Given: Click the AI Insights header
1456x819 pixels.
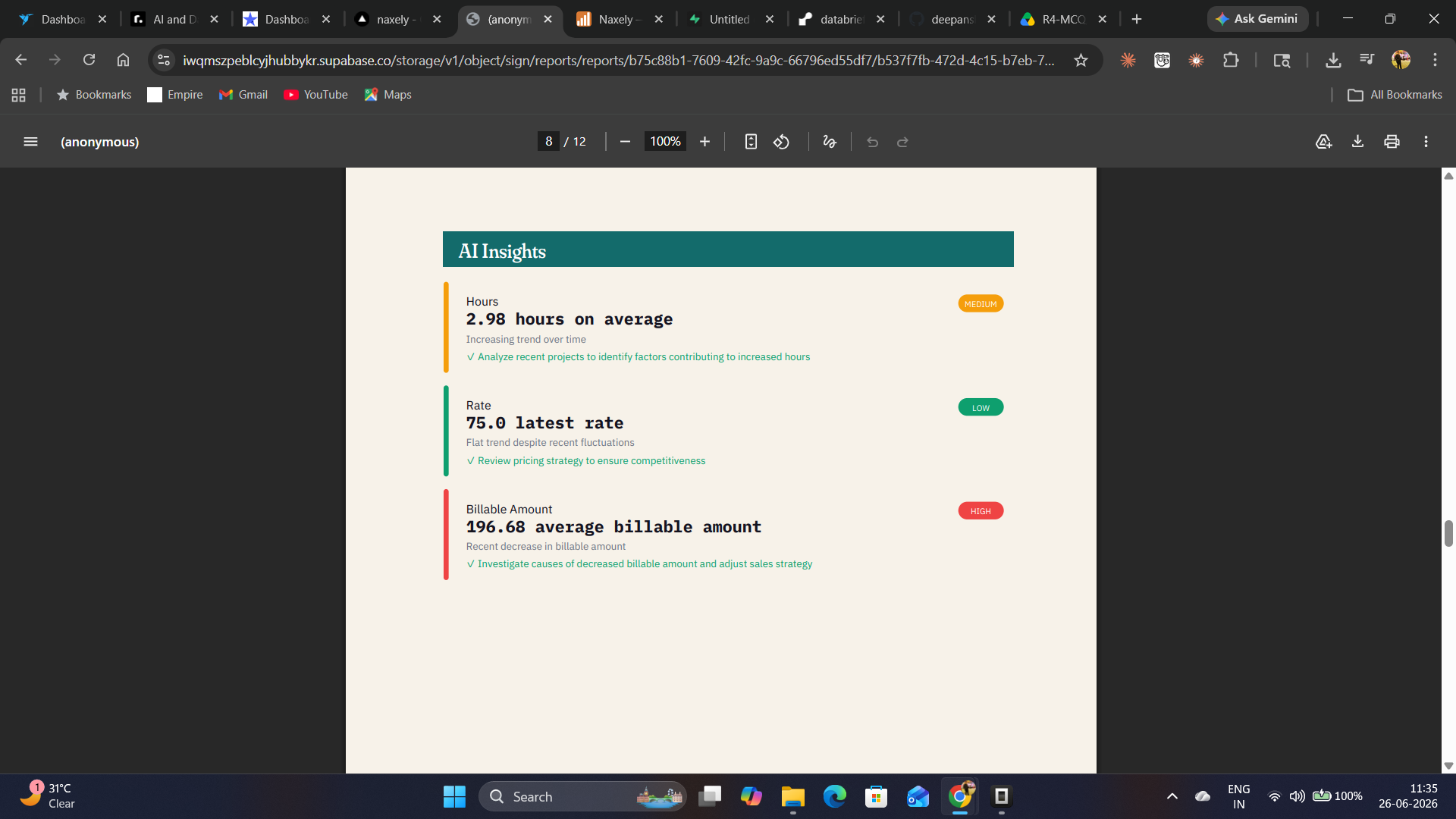Looking at the screenshot, I should pos(728,249).
